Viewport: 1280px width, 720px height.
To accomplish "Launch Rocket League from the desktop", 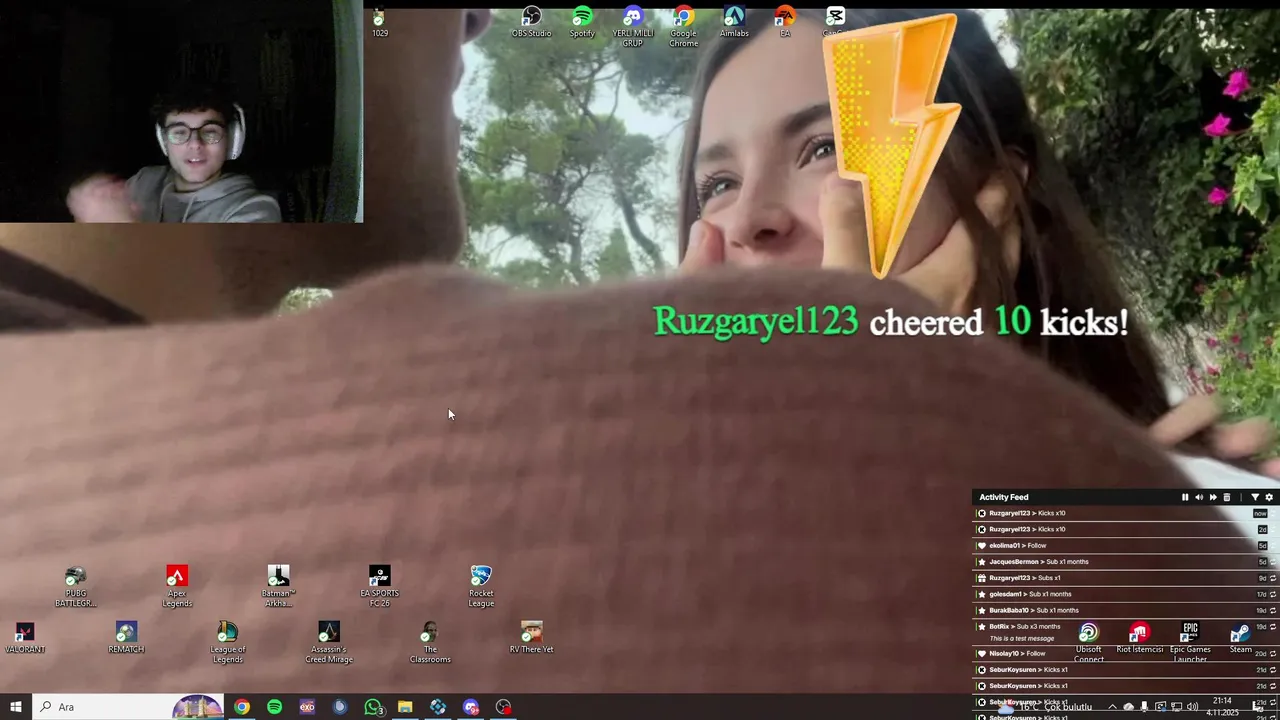I will coord(481,587).
